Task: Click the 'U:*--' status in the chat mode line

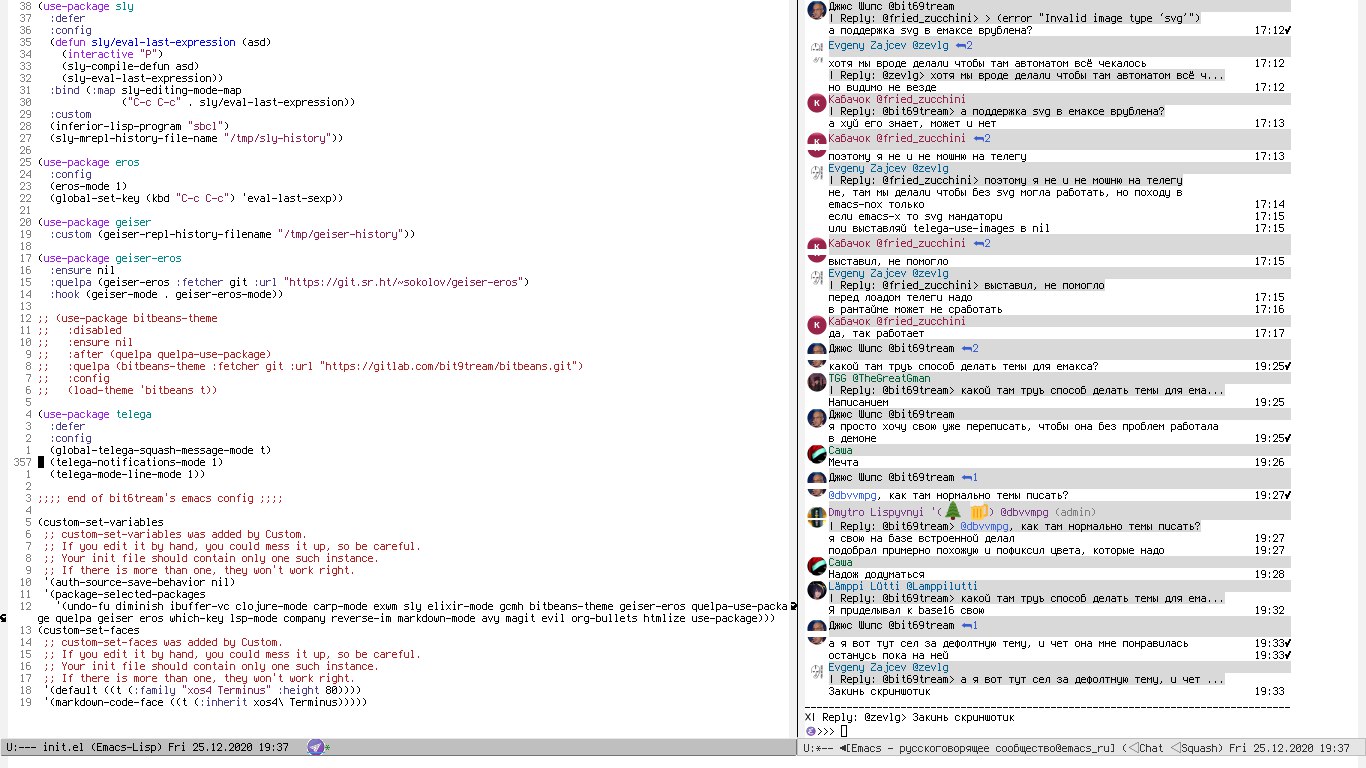Action: coord(820,748)
